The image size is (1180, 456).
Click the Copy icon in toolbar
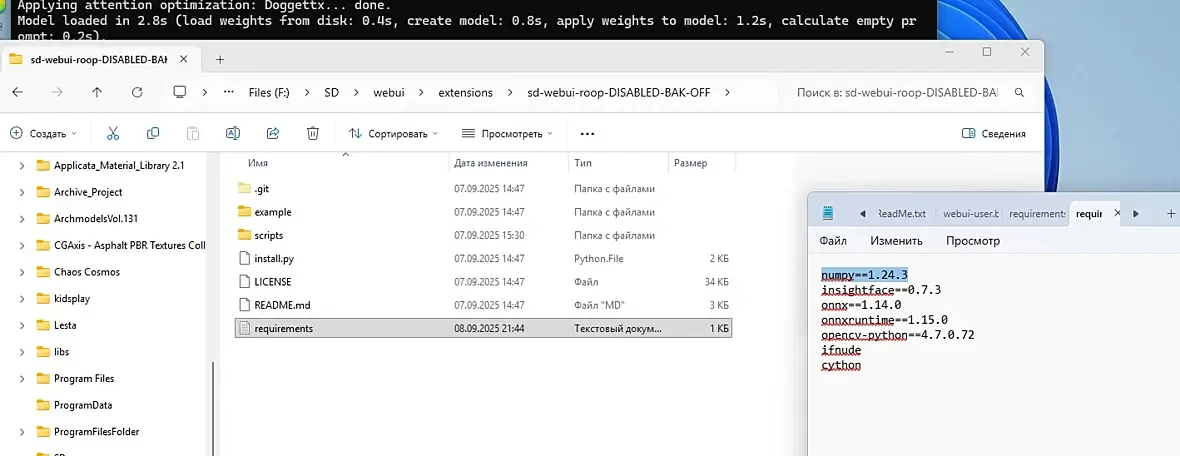153,133
